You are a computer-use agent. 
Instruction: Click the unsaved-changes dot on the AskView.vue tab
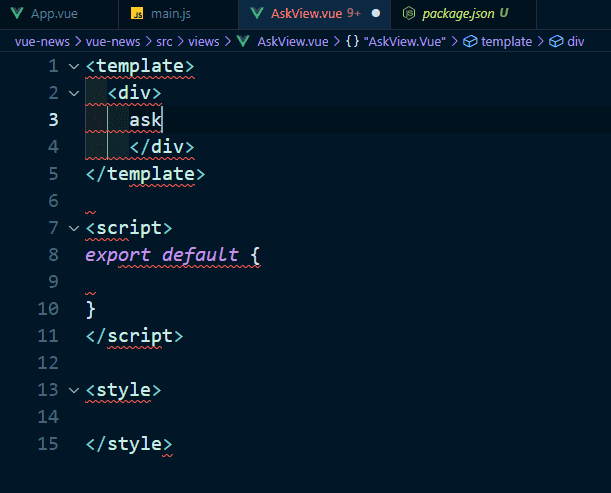click(376, 14)
